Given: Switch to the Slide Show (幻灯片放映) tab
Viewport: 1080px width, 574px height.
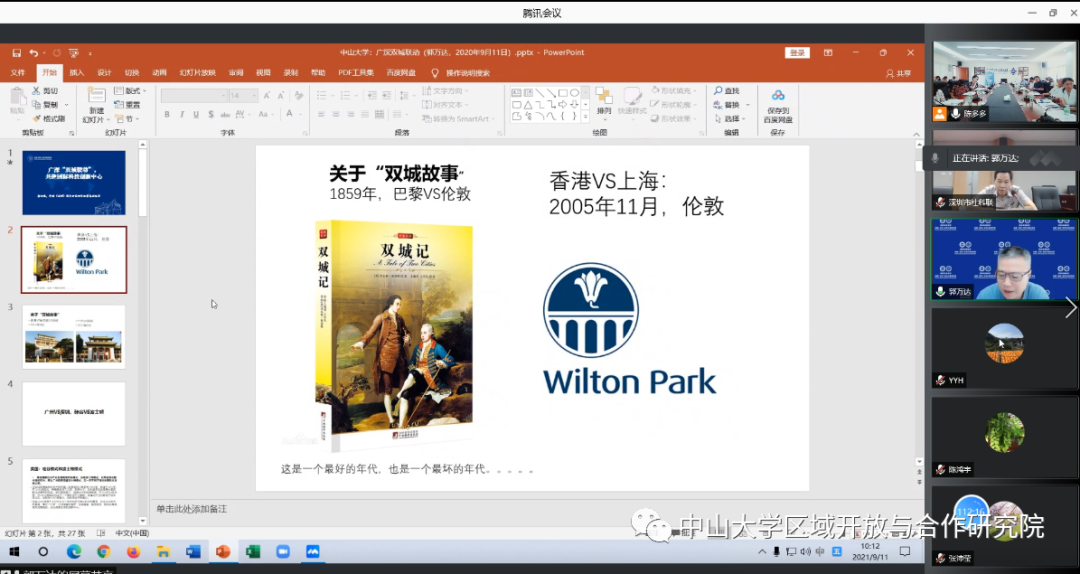Looking at the screenshot, I should 198,73.
